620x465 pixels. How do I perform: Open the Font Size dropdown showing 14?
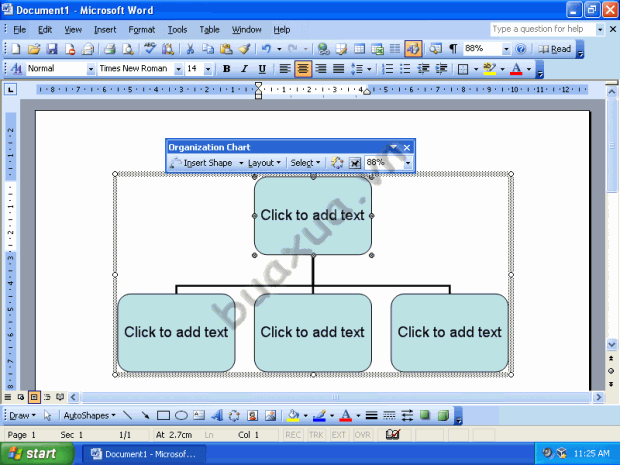tap(208, 69)
